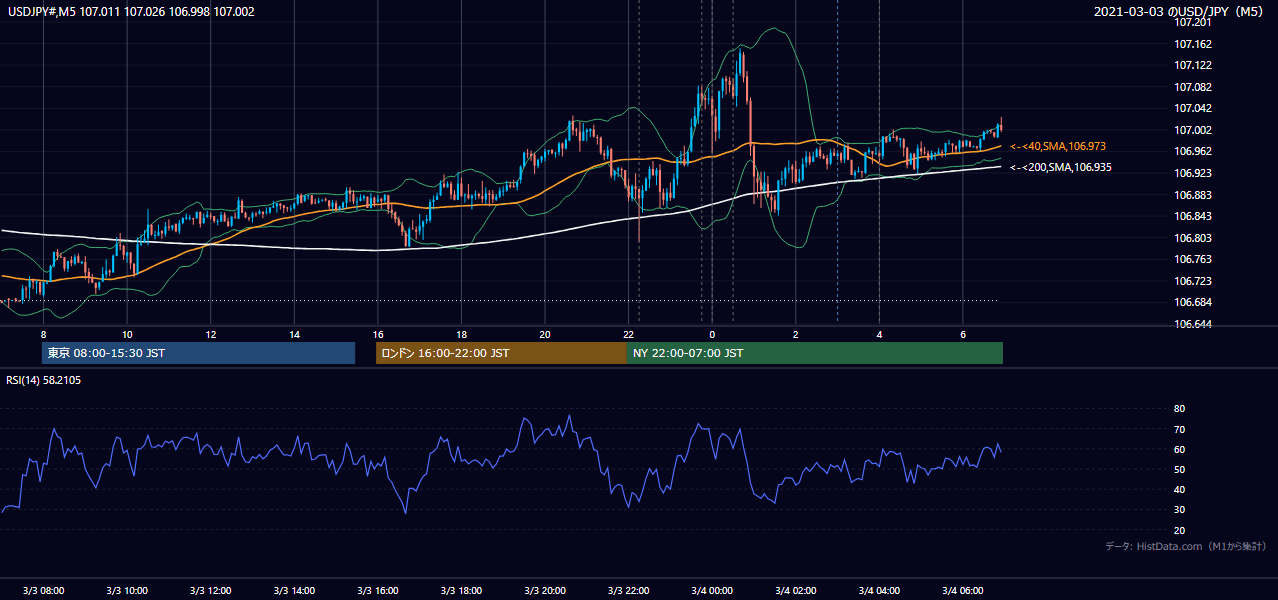Click price axis label 106.962

pyautogui.click(x=1193, y=151)
